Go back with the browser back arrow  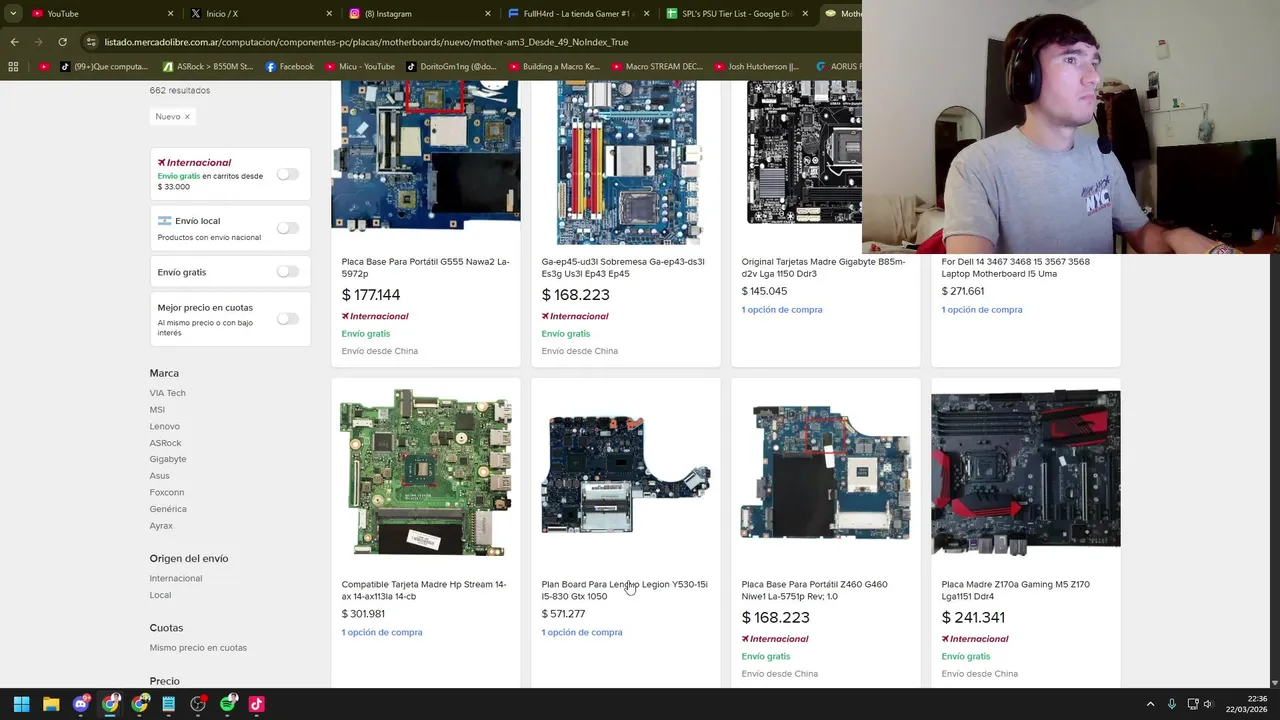click(14, 42)
